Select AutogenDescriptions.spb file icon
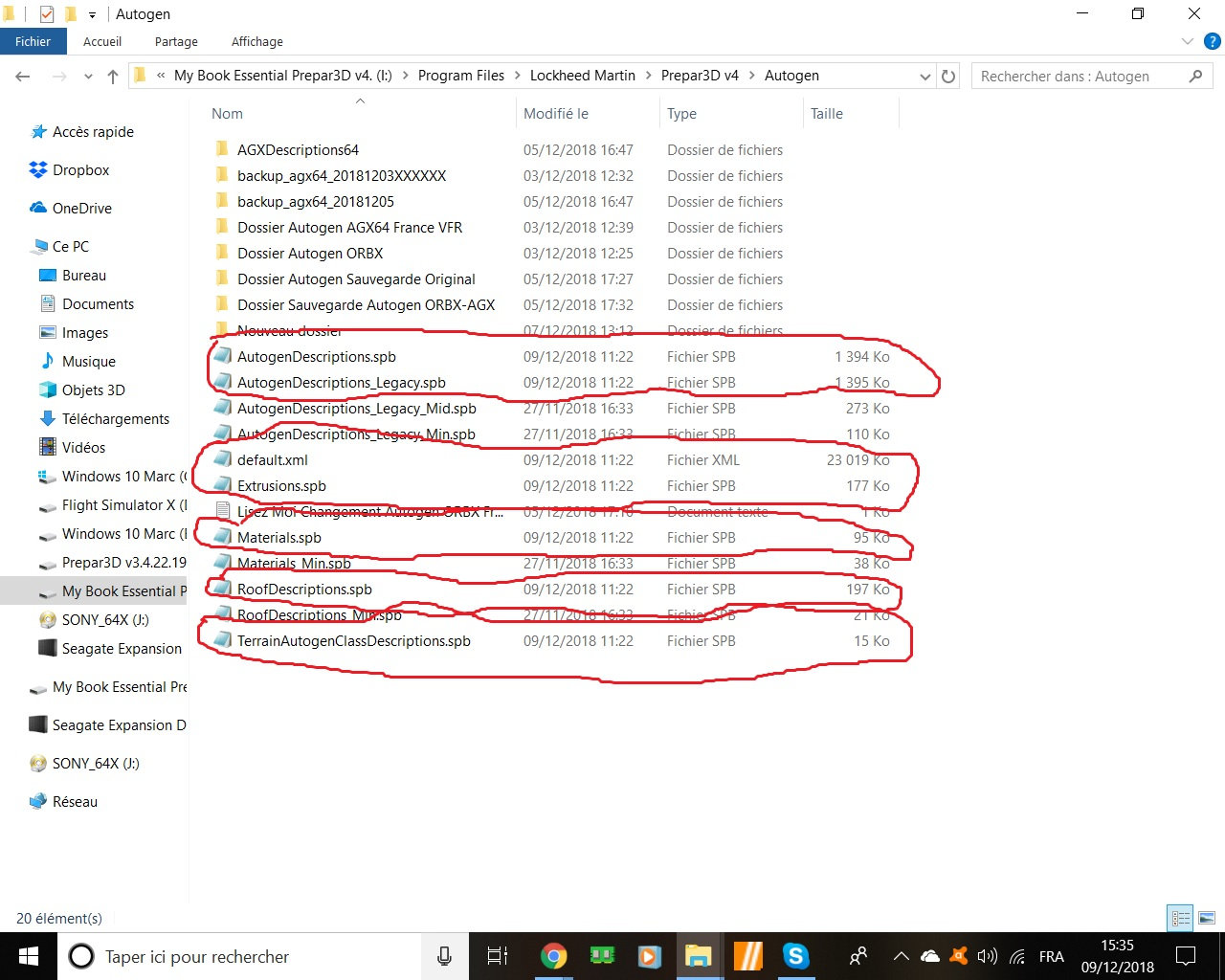 (222, 356)
